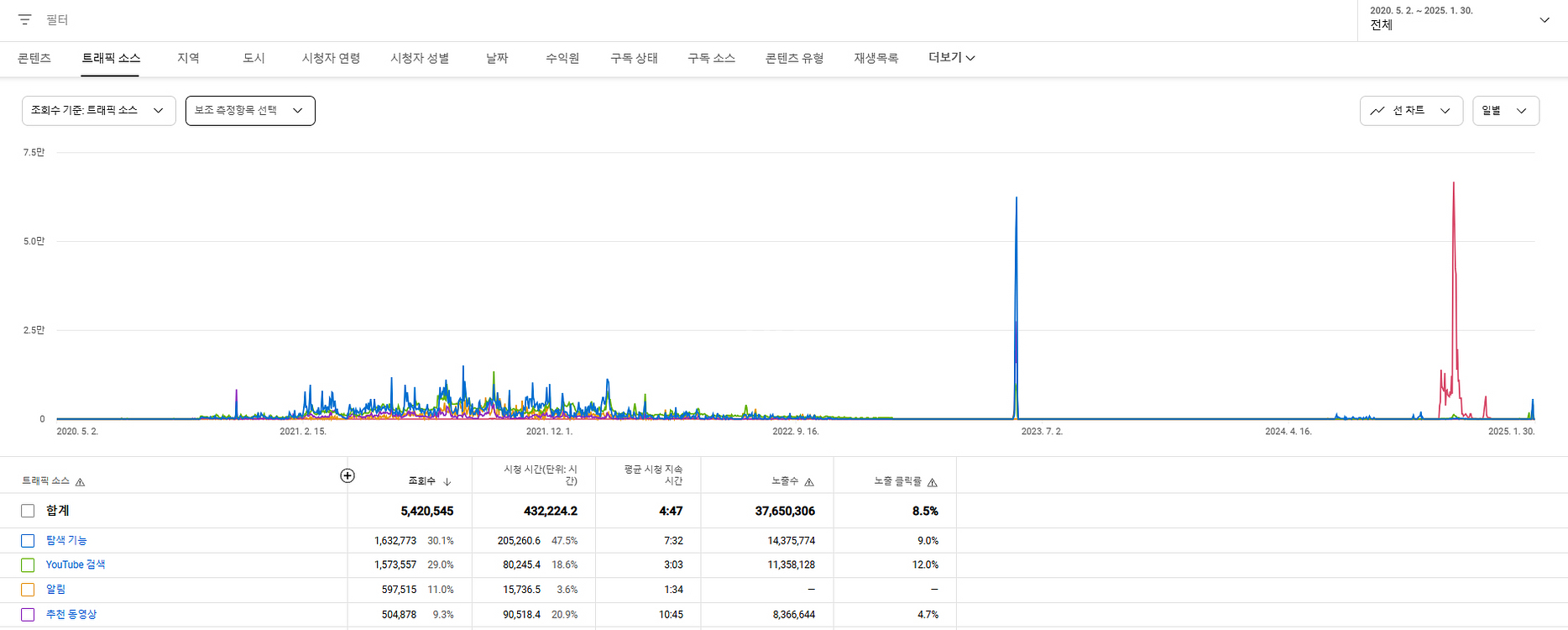1568x630 pixels.
Task: Click the 2023. 7. 2. axis date label
Action: point(1042,431)
